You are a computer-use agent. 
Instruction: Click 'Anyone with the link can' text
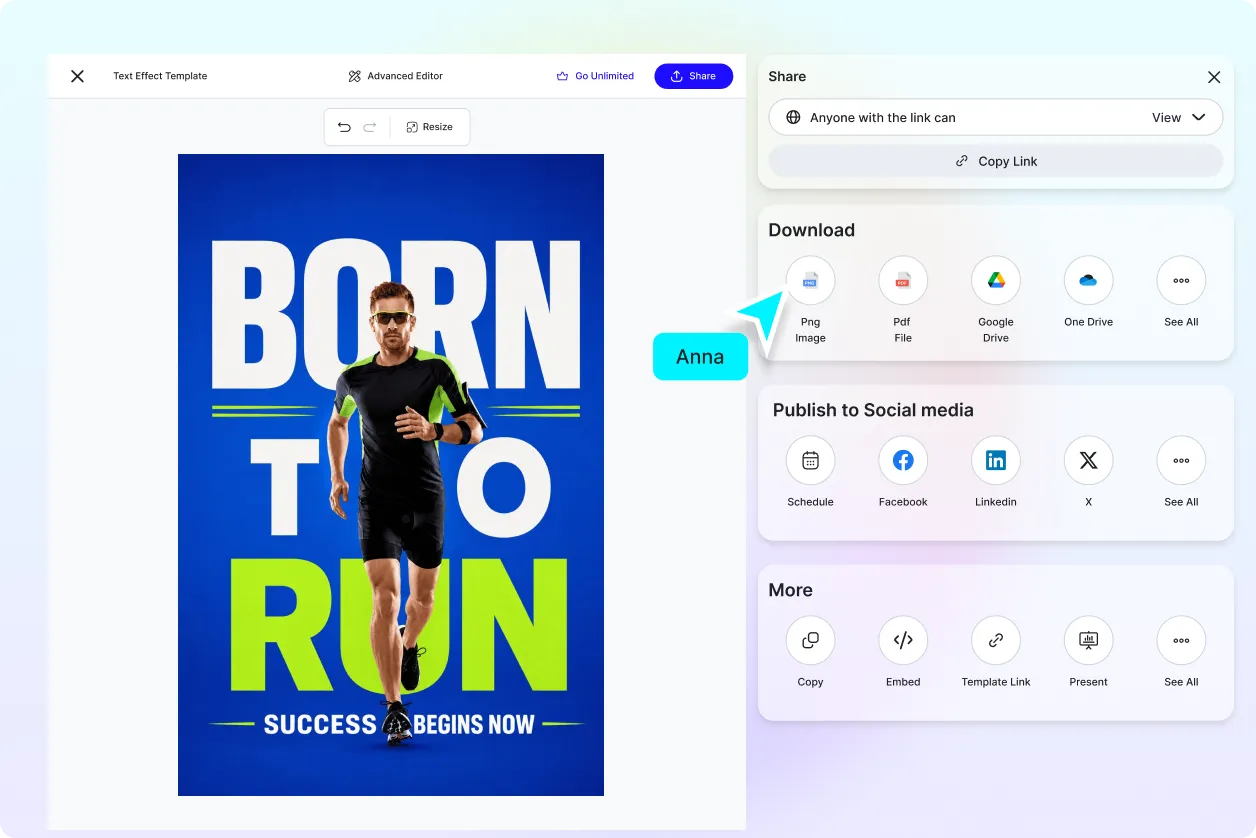click(883, 117)
